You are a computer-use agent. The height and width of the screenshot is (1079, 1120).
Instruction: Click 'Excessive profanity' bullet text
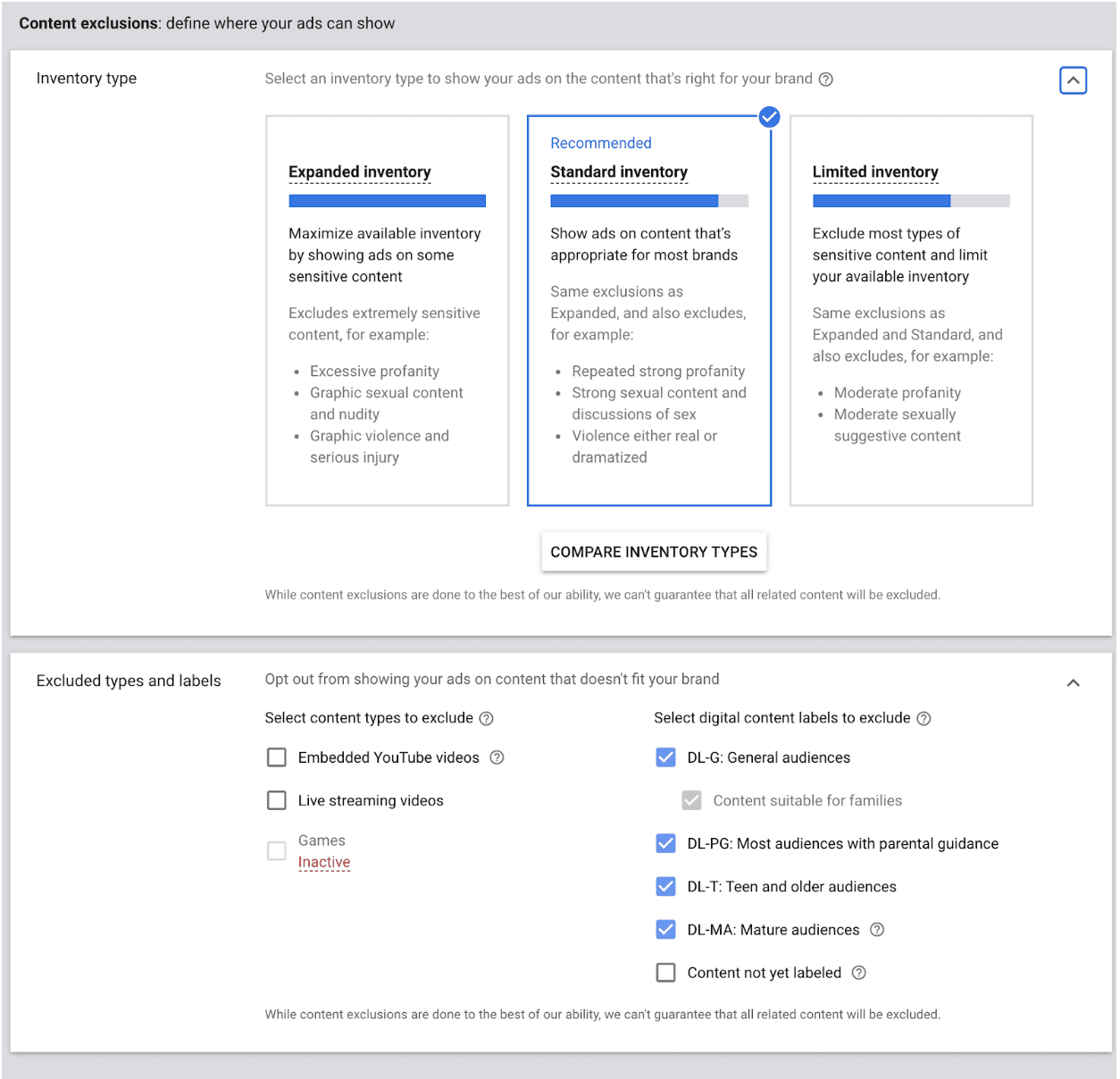(x=375, y=372)
